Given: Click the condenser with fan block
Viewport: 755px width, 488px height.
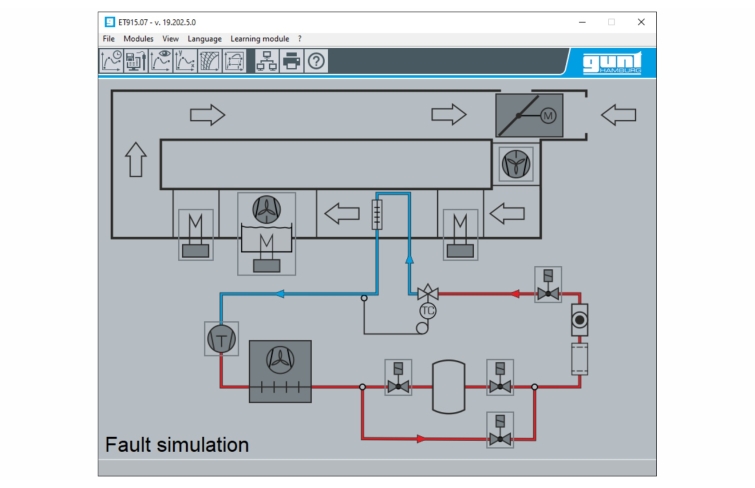Looking at the screenshot, I should pos(280,371).
